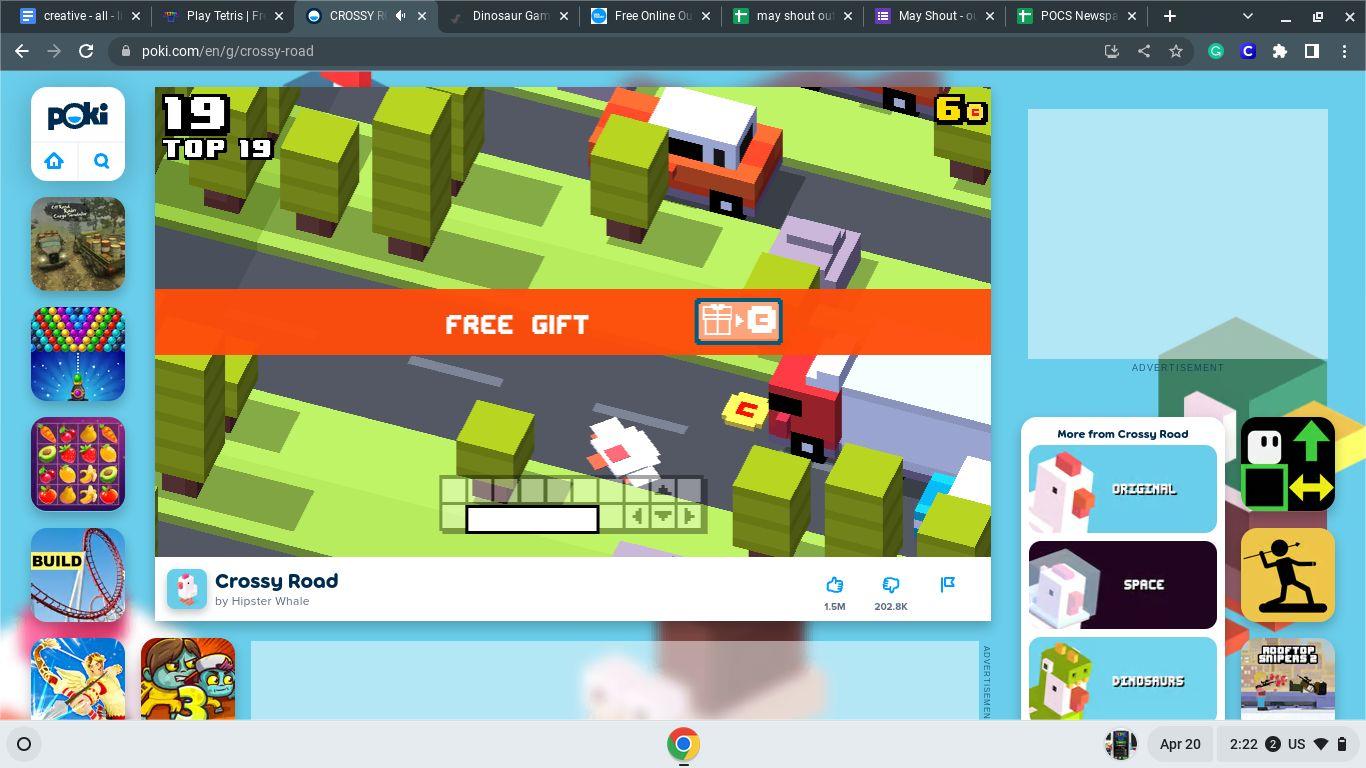The width and height of the screenshot is (1366, 768).
Task: Open a new browser tab
Action: pos(1169,16)
